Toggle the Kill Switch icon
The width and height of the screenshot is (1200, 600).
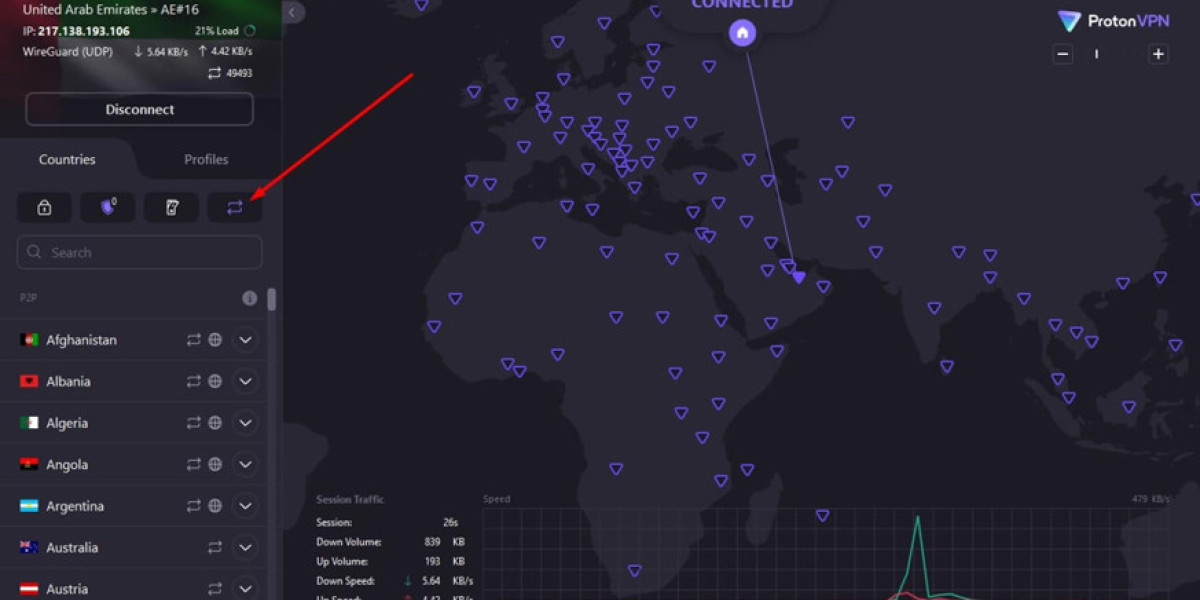click(x=171, y=207)
